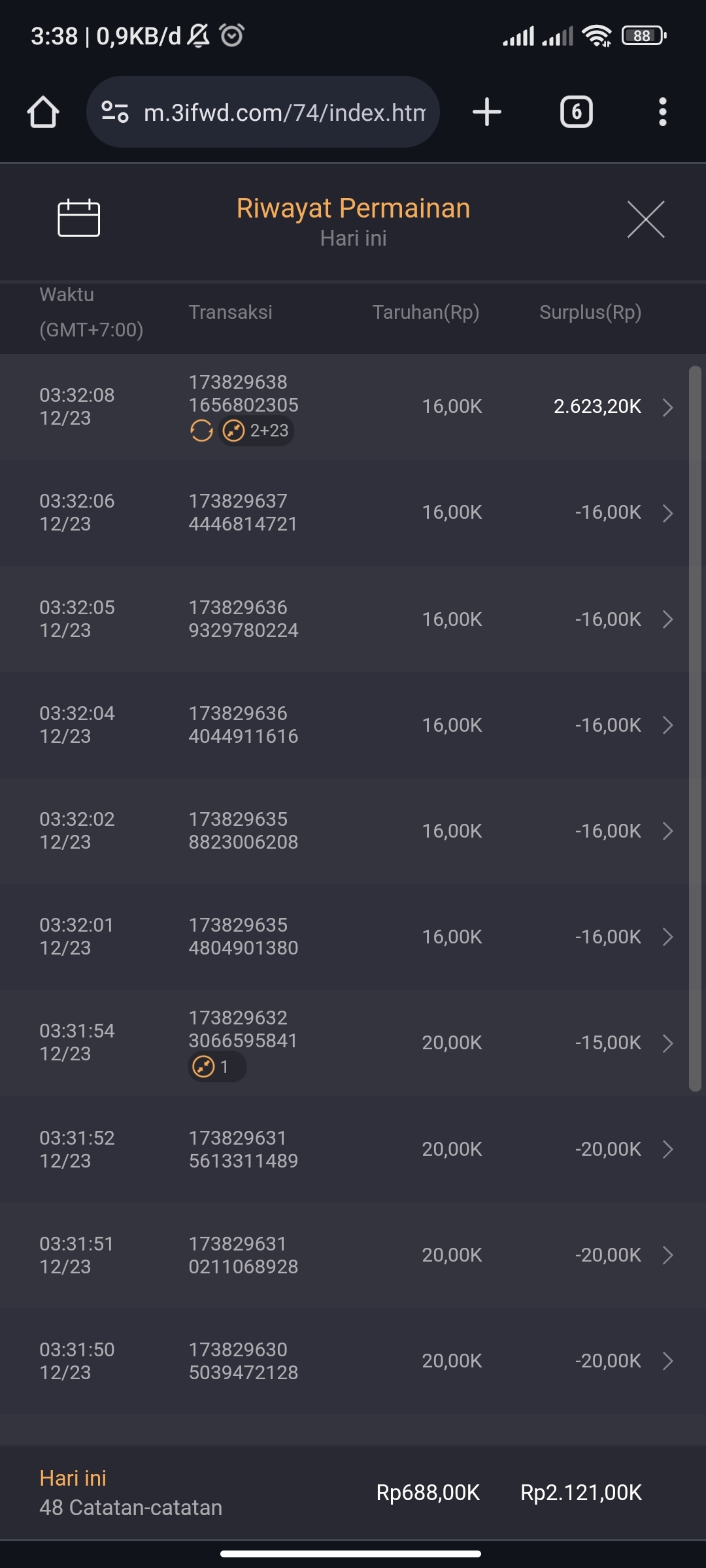Expand the 03:32:06 transaction chevron
This screenshot has width=706, height=1568.
[667, 513]
